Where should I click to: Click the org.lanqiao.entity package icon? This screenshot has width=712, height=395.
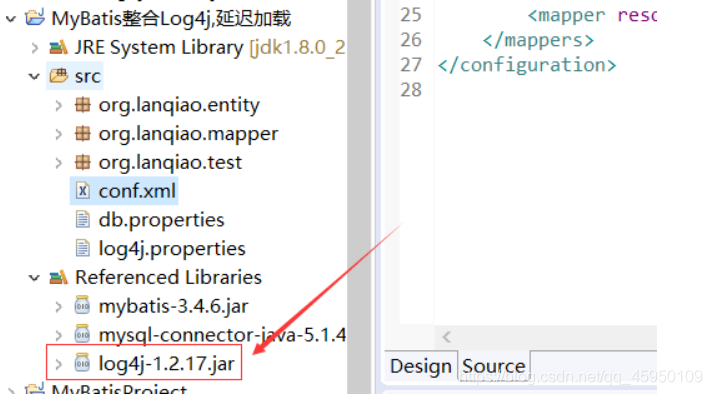click(82, 105)
